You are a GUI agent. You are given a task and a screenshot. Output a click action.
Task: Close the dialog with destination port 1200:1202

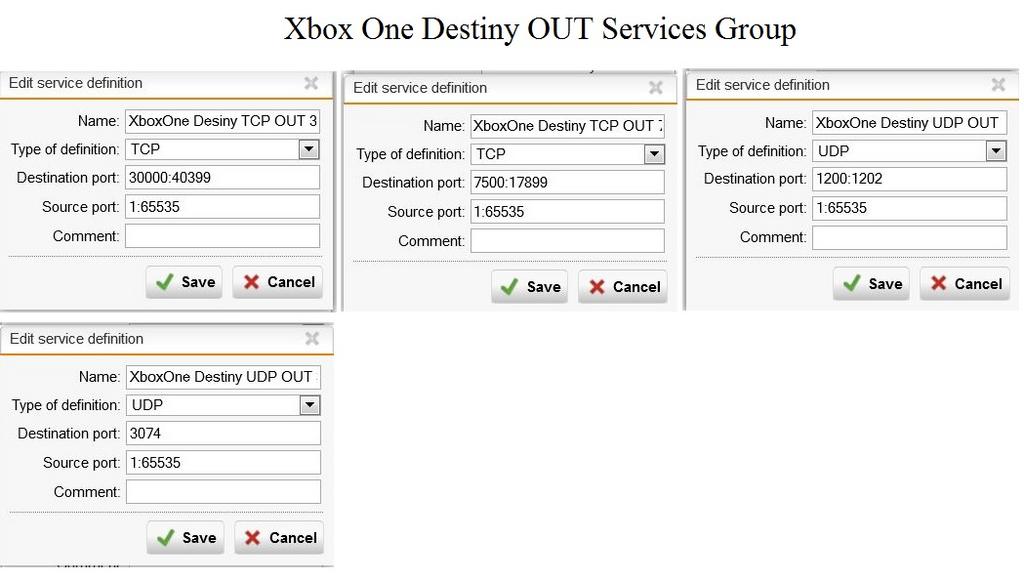point(998,84)
